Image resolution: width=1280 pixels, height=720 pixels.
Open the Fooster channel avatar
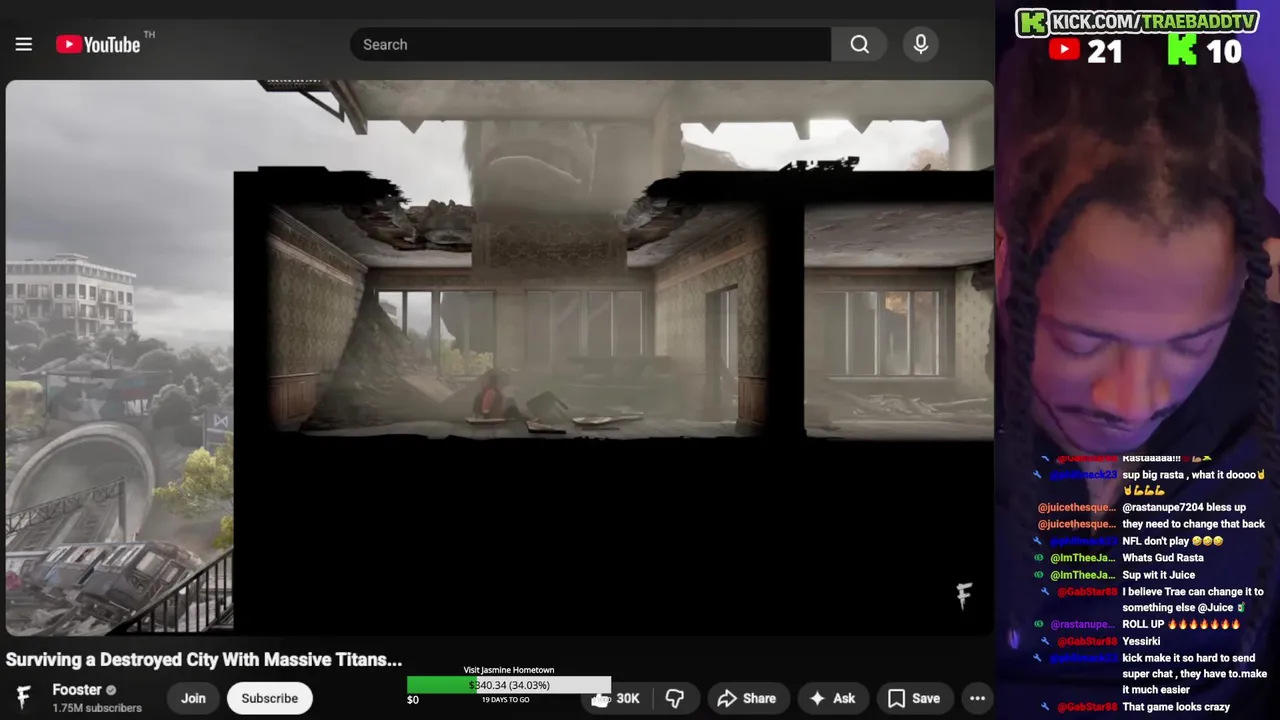(x=24, y=697)
